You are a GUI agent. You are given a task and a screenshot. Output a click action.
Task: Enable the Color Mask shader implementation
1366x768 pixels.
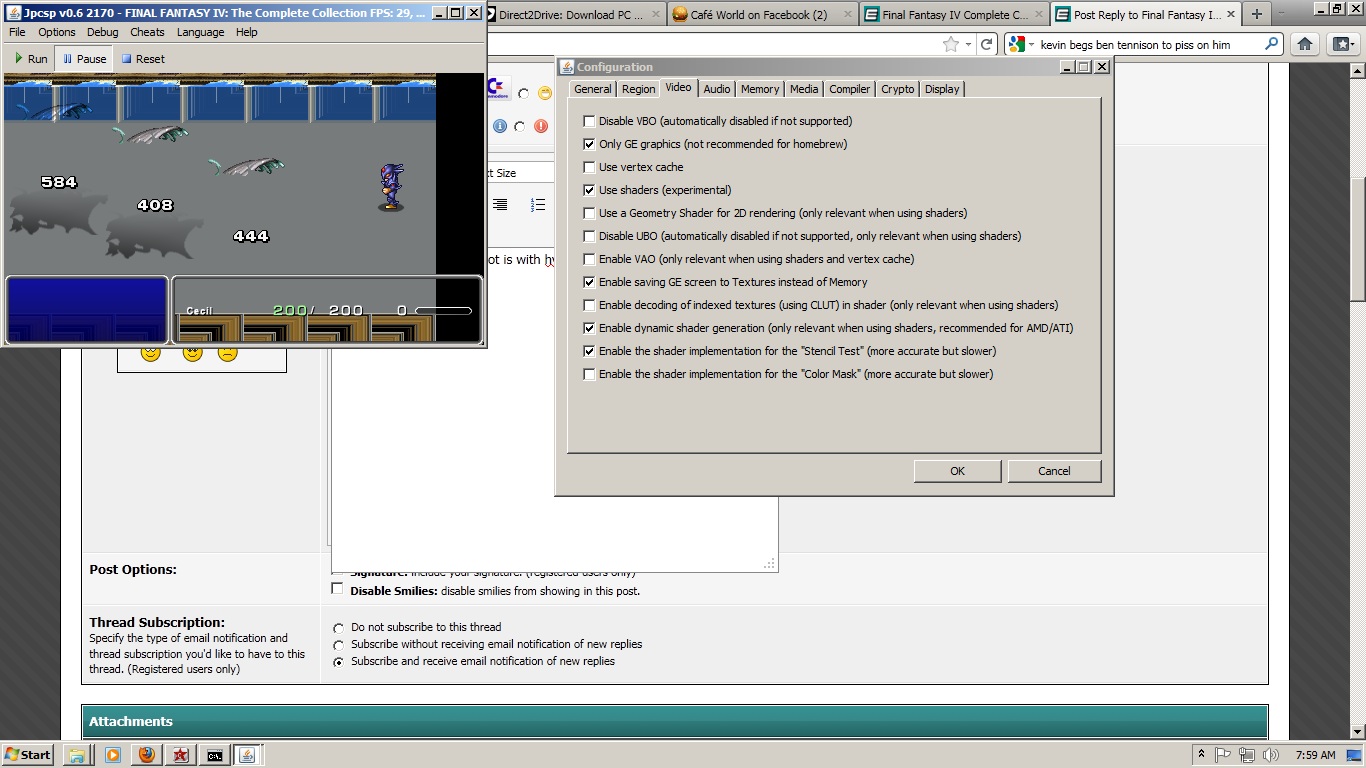[x=589, y=374]
